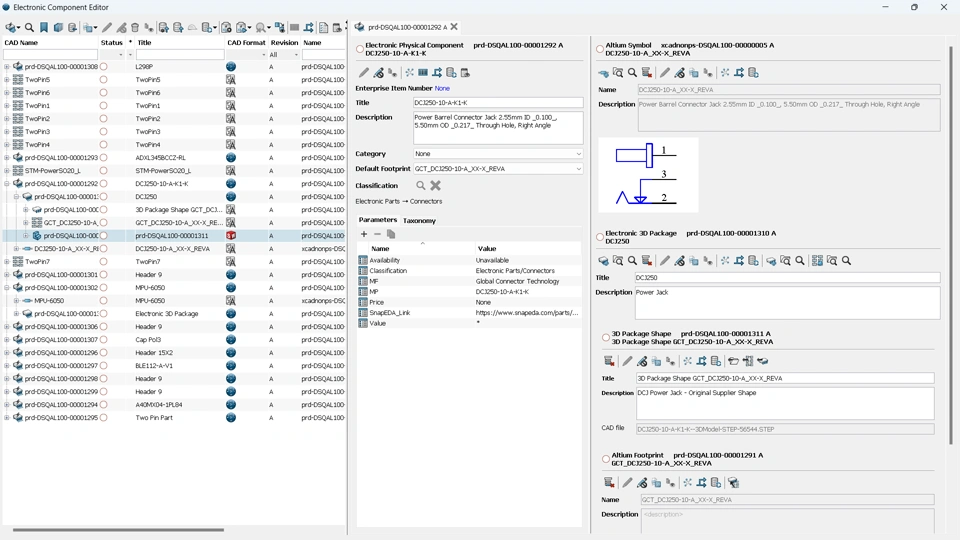
Task: Collapse the prd-DSQAL100-00001292 tree node
Action: click(x=7, y=184)
